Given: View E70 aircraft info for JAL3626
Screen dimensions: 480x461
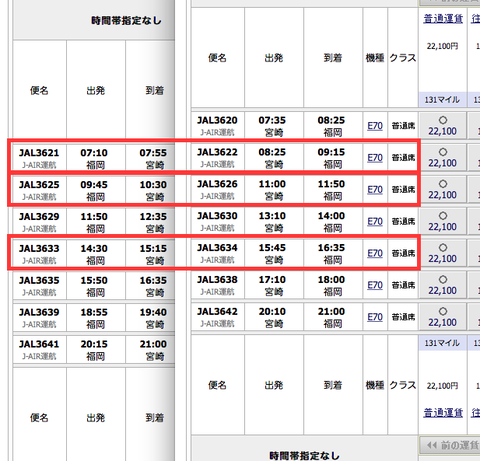Looking at the screenshot, I should [375, 189].
